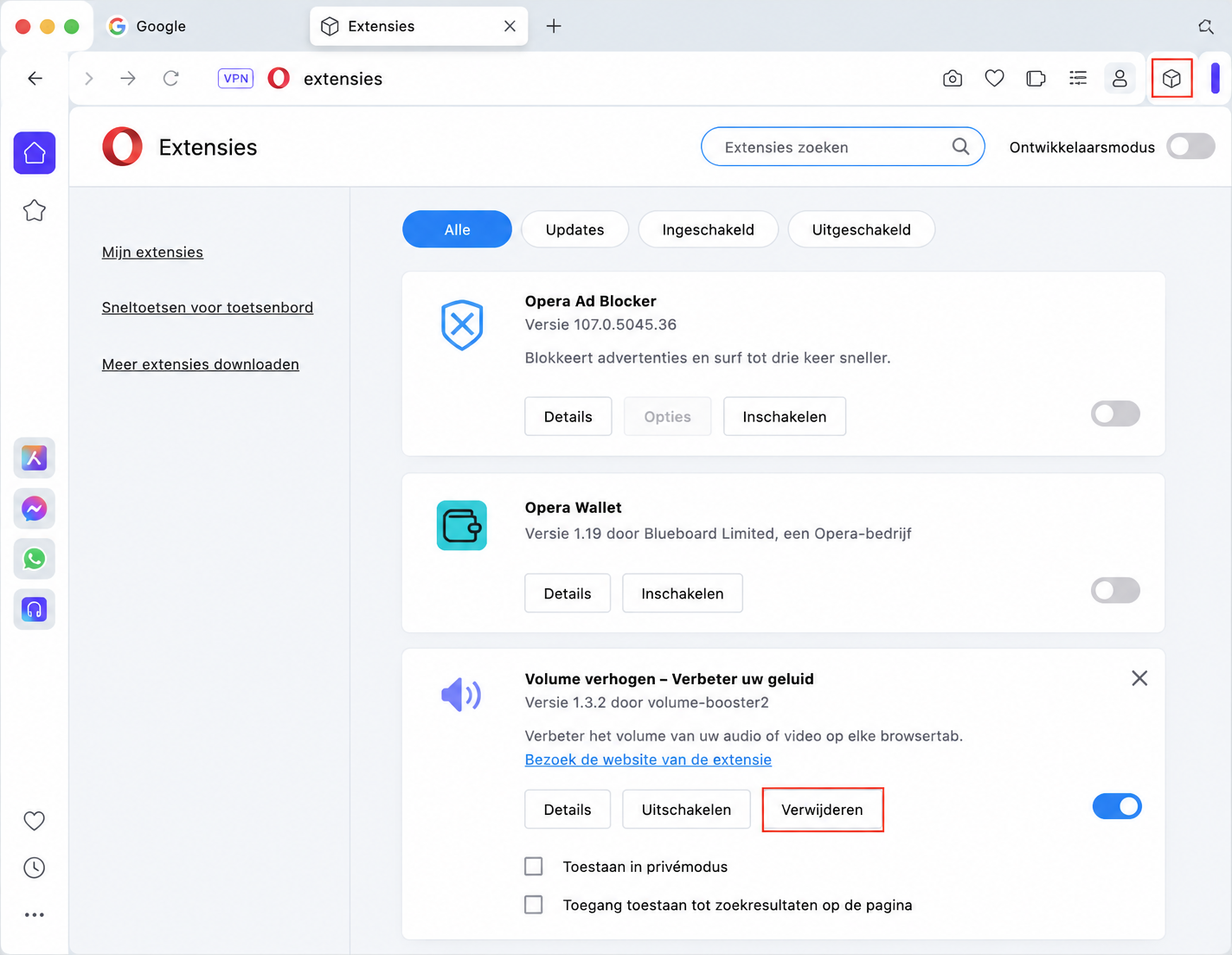Screen dimensions: 1232x955
Task: Check Toestaan in privémodus
Action: click(534, 866)
